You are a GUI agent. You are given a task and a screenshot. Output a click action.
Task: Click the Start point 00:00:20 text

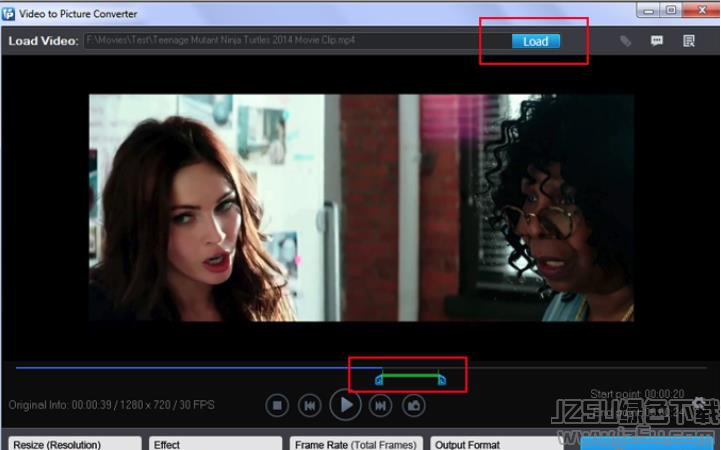coord(637,394)
